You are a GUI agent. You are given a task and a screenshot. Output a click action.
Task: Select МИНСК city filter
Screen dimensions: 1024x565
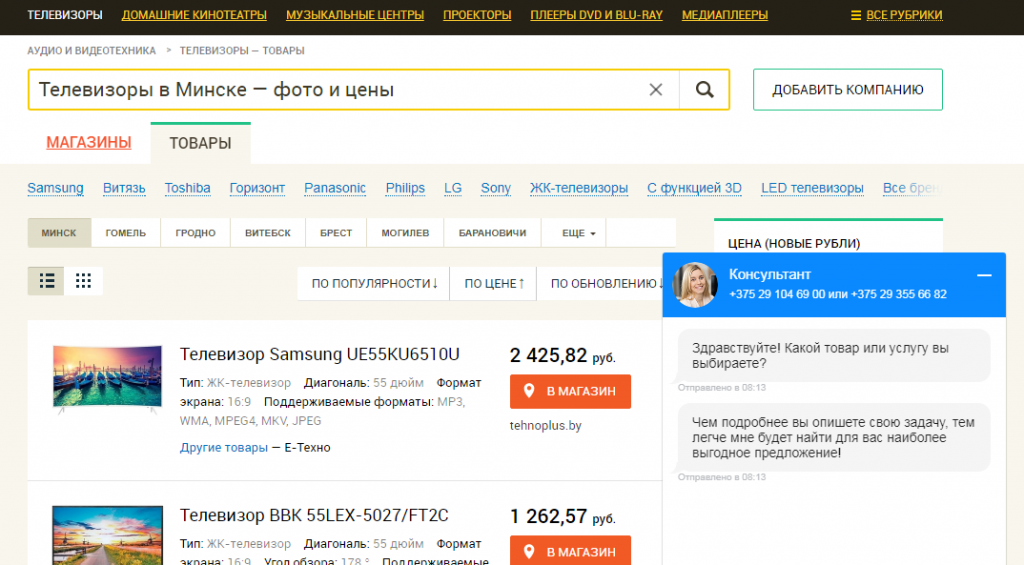[59, 233]
